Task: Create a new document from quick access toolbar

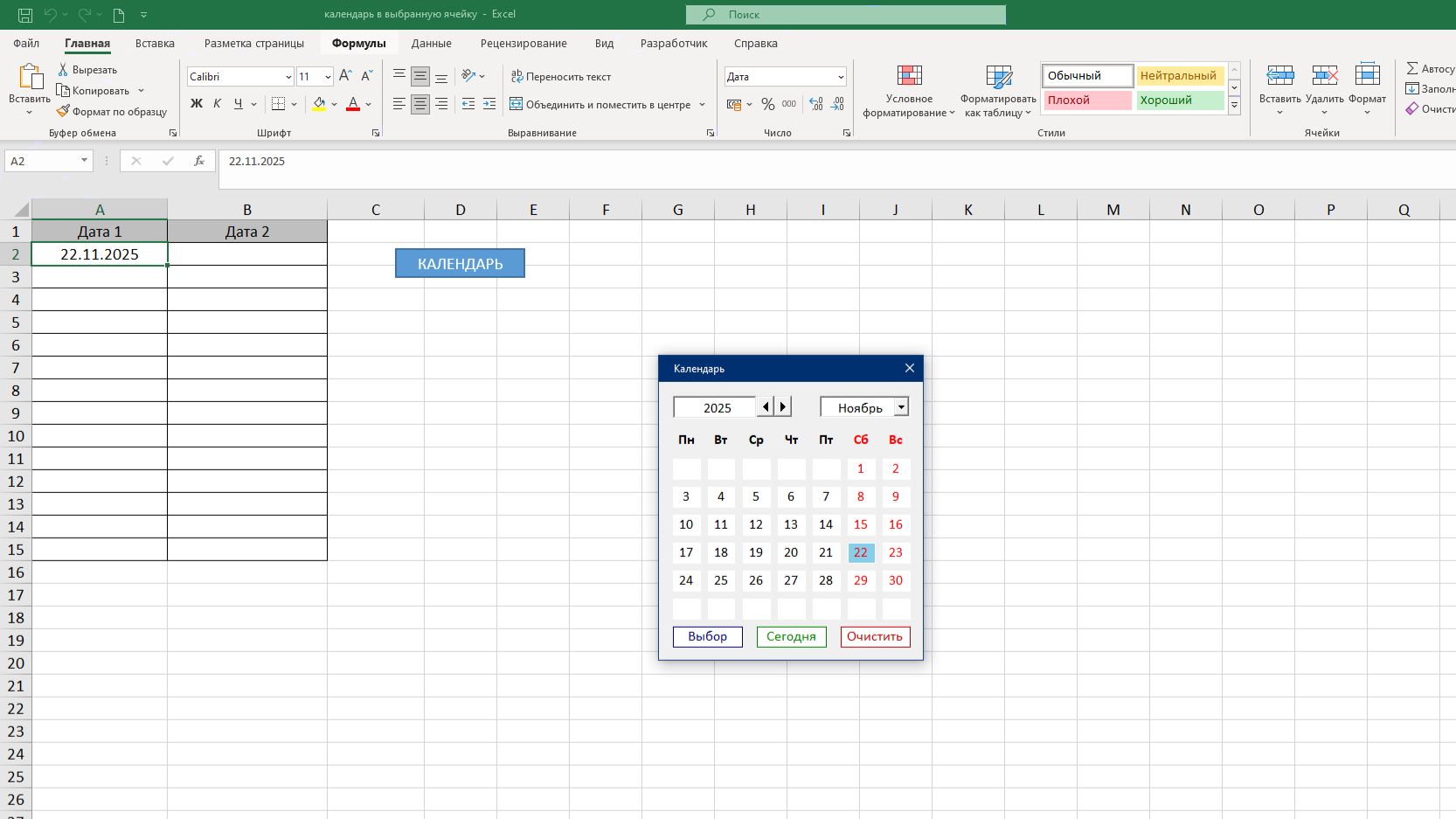Action: 119,15
